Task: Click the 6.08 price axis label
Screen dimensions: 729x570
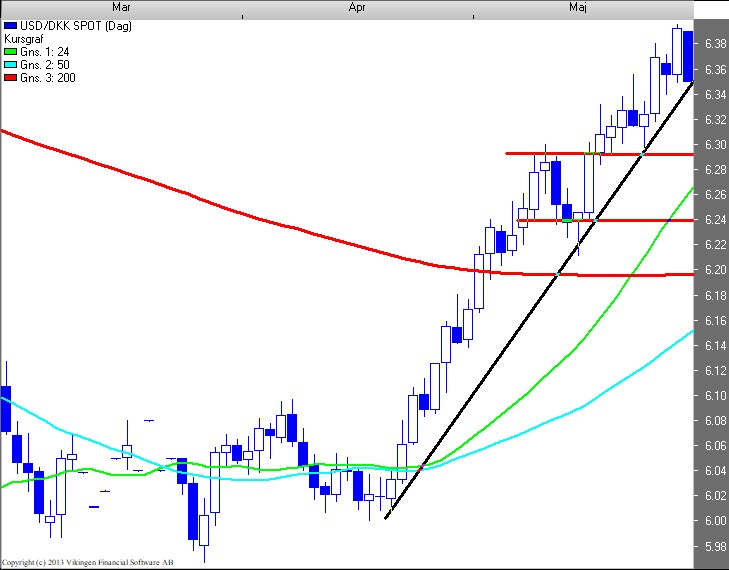Action: (x=716, y=421)
